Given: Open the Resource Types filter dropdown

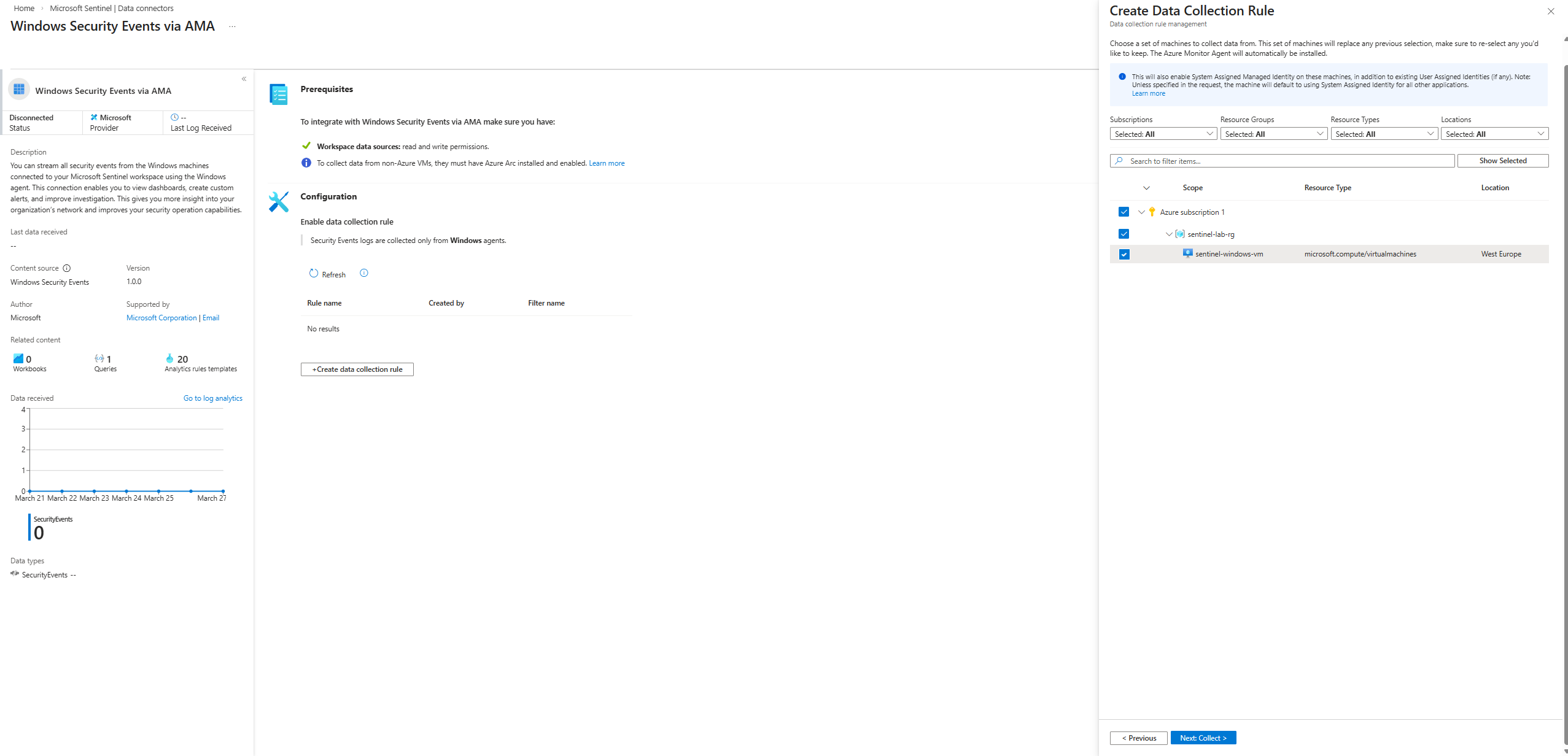Looking at the screenshot, I should [1384, 134].
